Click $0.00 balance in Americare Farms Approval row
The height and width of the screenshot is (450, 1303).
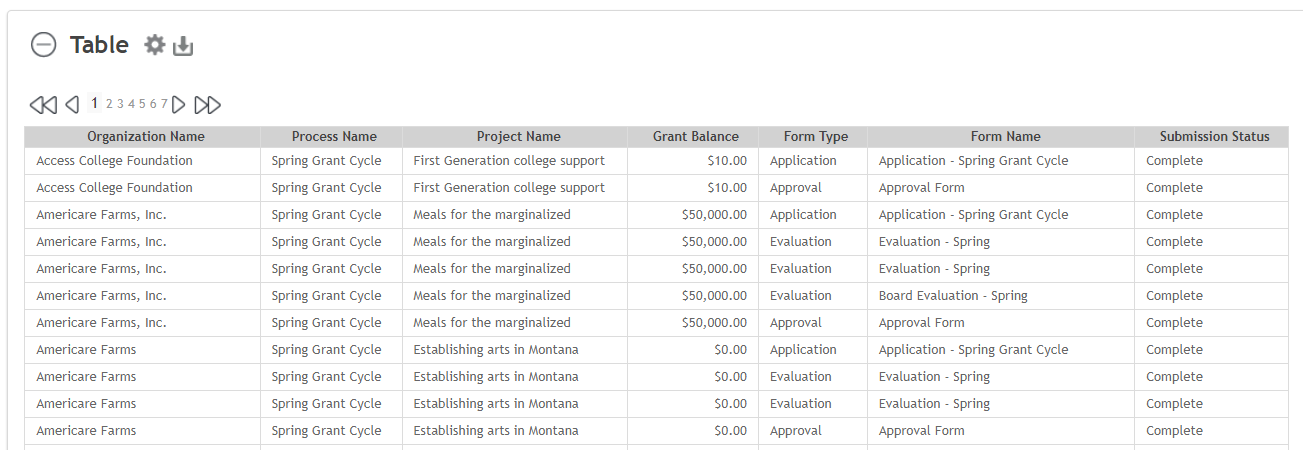(x=730, y=431)
